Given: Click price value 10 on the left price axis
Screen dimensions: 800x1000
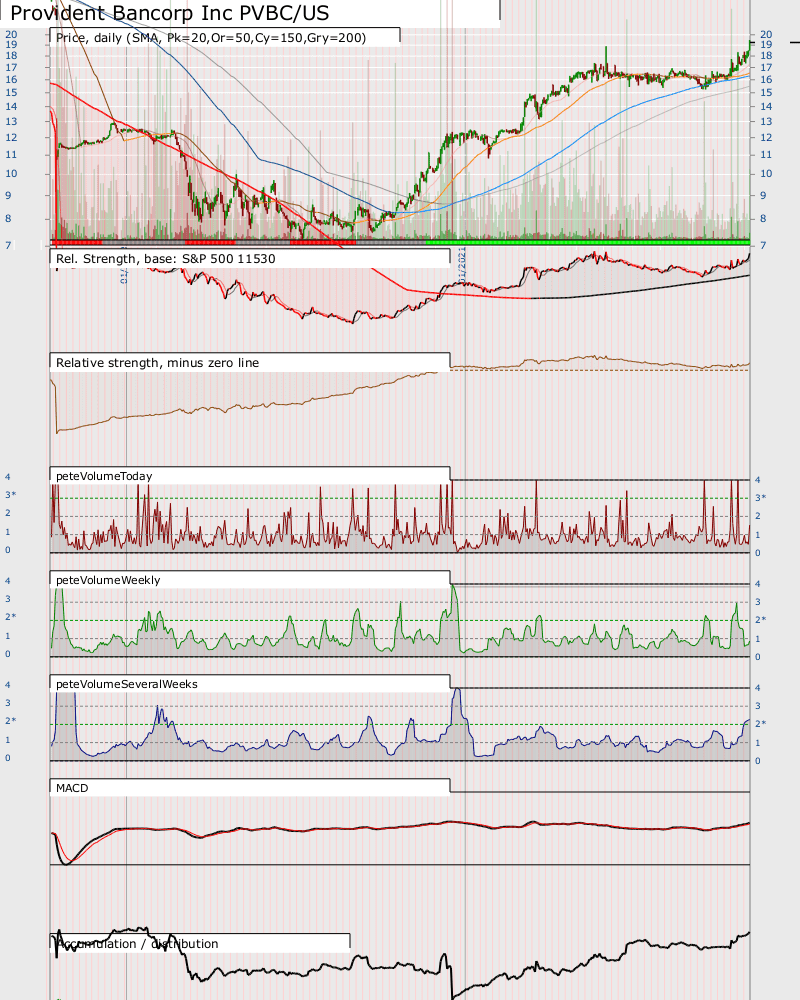Looking at the screenshot, I should tap(11, 173).
